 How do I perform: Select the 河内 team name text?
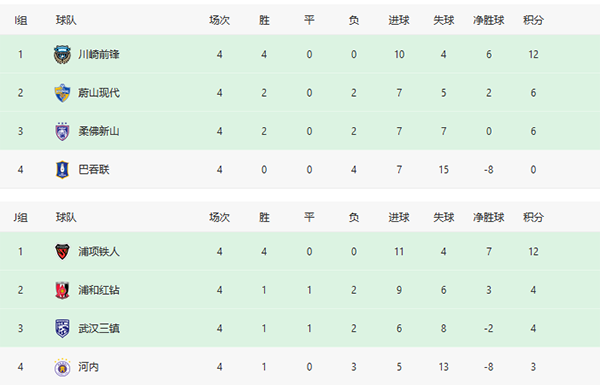[x=88, y=367]
